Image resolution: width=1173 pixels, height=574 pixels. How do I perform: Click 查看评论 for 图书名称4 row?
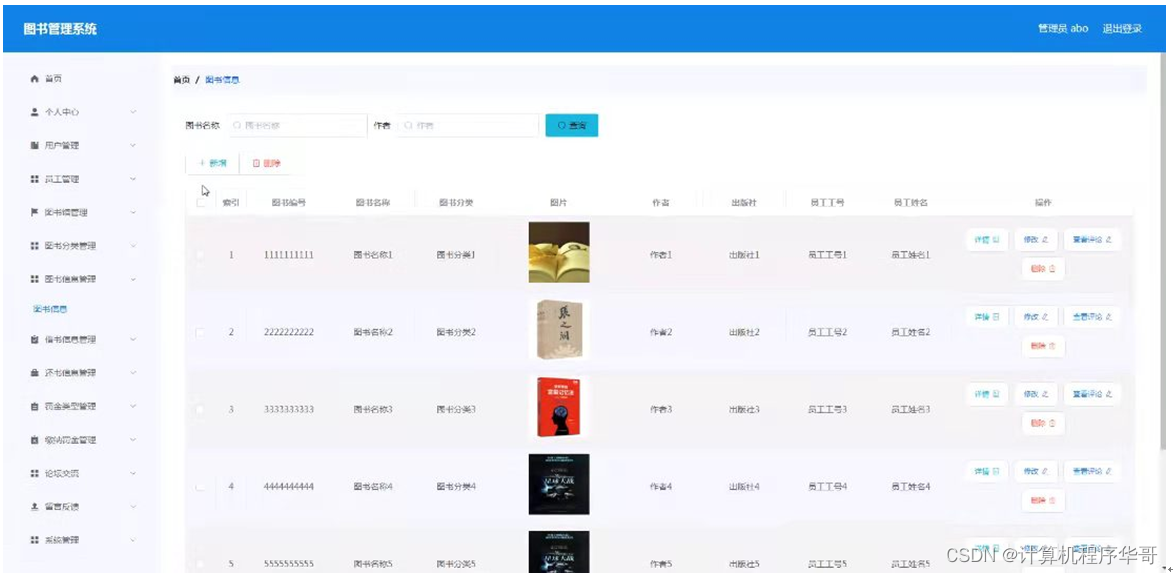tap(1092, 471)
